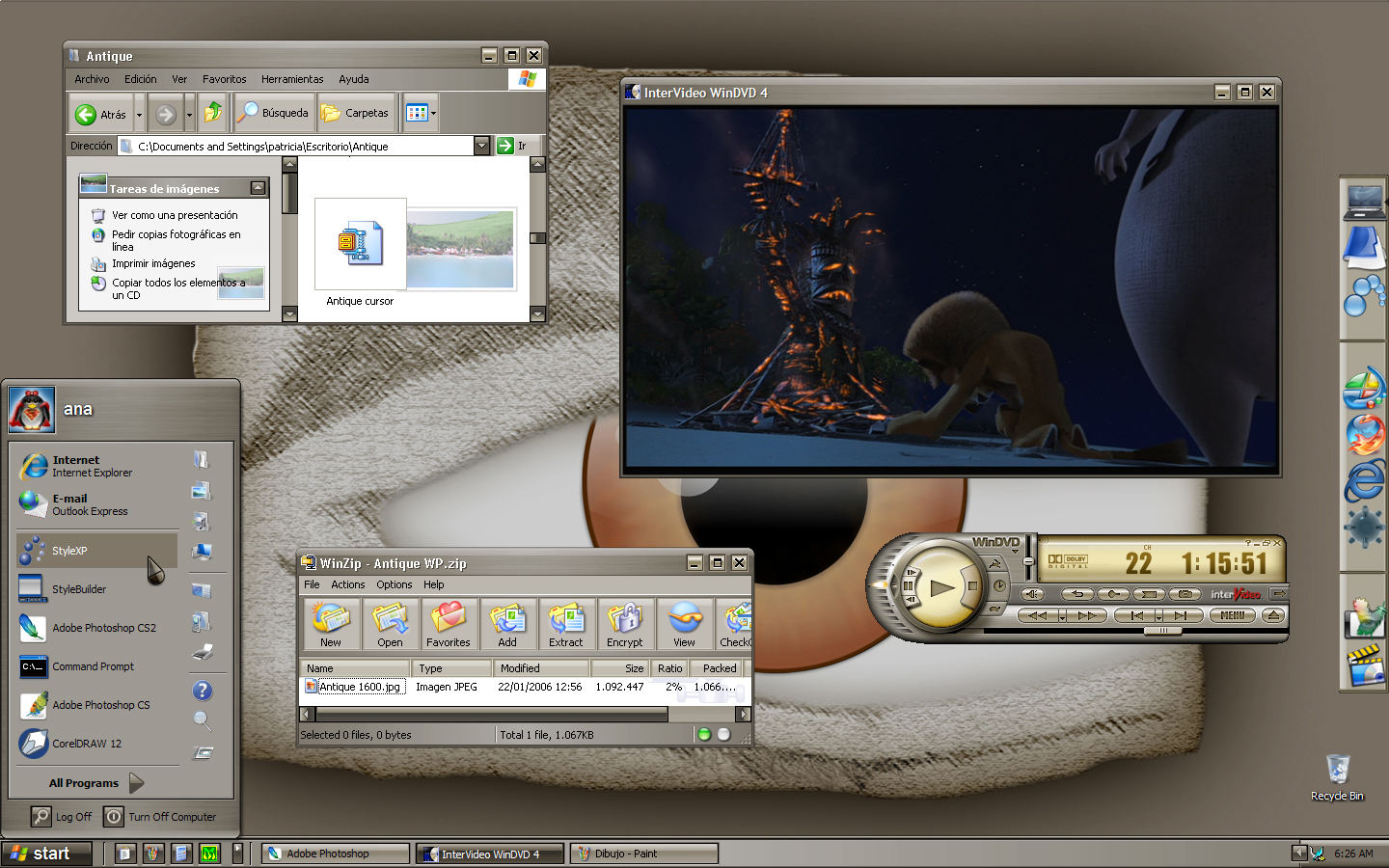1389x868 pixels.
Task: Click Ver como una presentación link
Action: pyautogui.click(x=175, y=215)
